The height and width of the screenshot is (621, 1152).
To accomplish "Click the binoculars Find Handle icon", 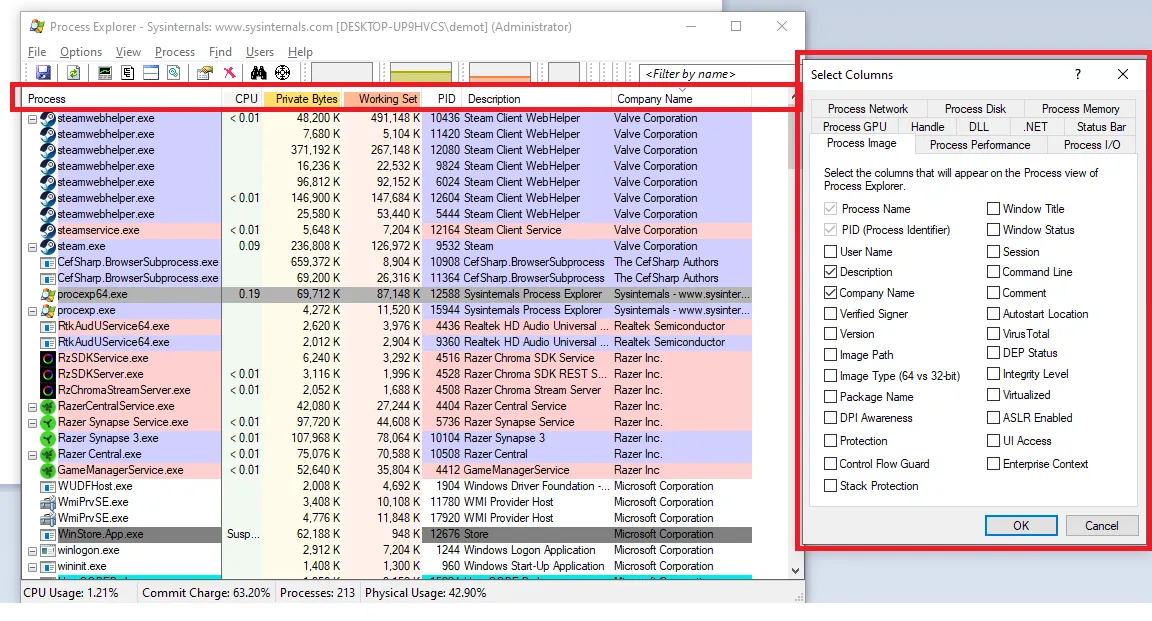I will coord(258,73).
